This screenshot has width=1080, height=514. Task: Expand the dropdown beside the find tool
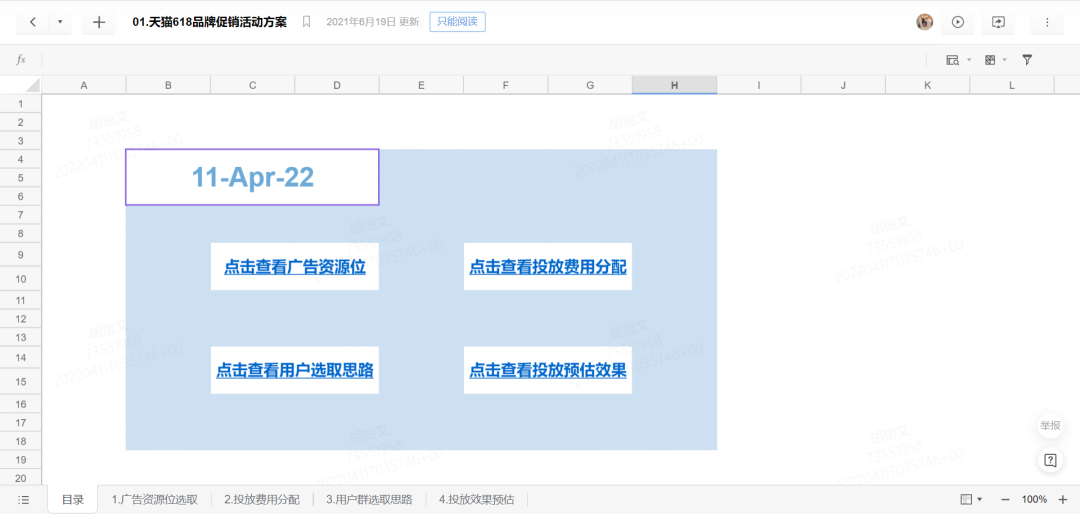click(969, 60)
